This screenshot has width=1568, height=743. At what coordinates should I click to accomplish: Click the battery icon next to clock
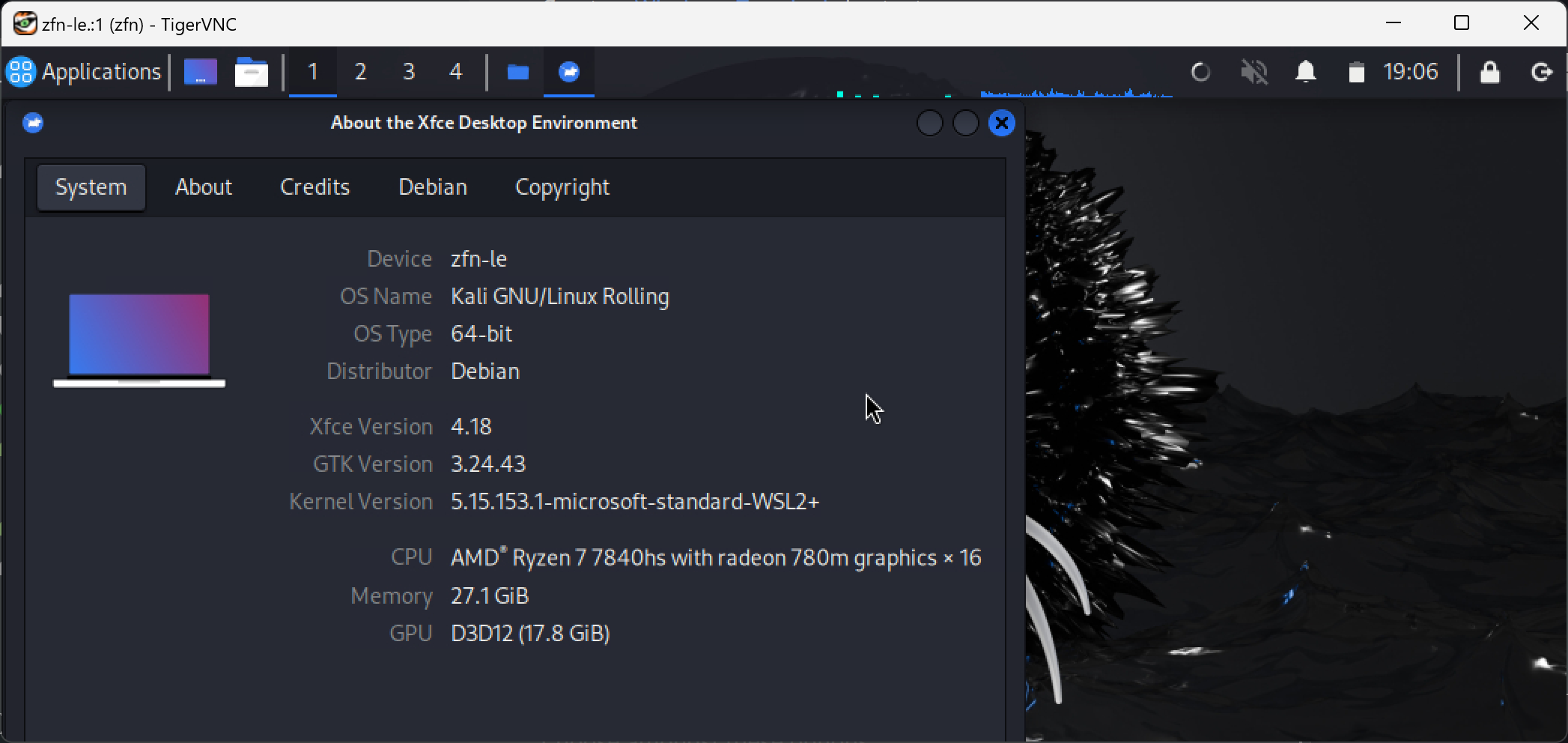click(x=1356, y=73)
